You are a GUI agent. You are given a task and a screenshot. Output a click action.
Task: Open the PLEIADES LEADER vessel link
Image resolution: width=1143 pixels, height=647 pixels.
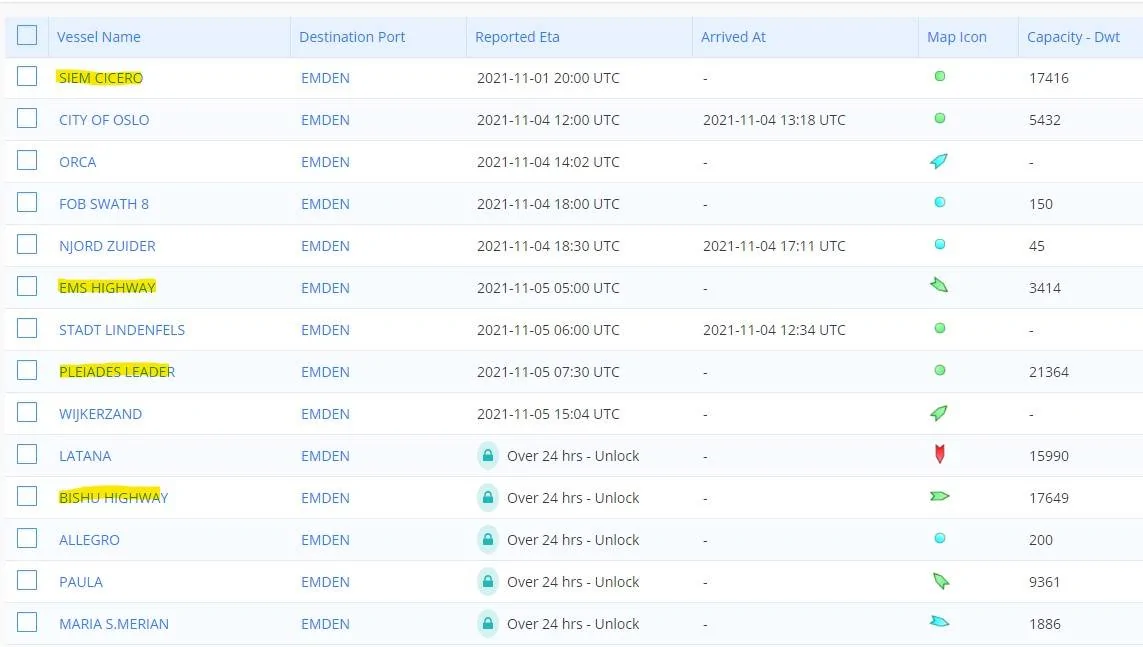(x=117, y=372)
